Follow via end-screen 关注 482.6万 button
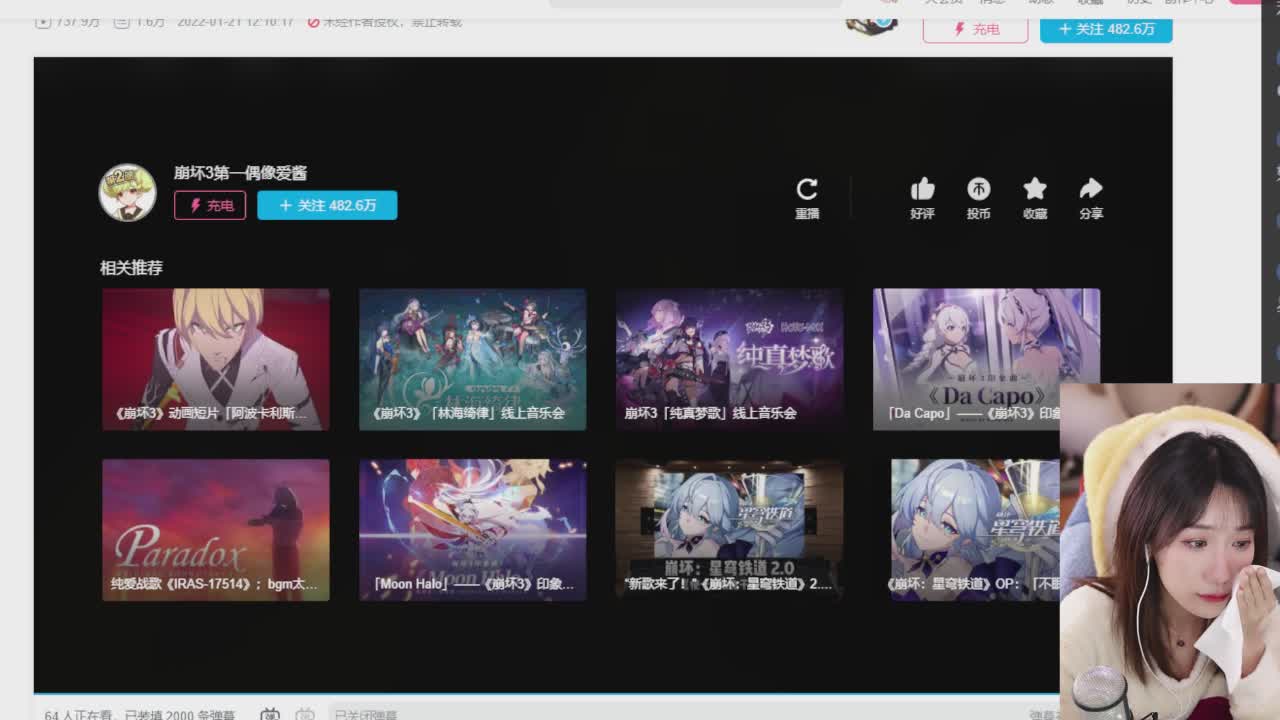Image resolution: width=1280 pixels, height=720 pixels. pyautogui.click(x=327, y=205)
